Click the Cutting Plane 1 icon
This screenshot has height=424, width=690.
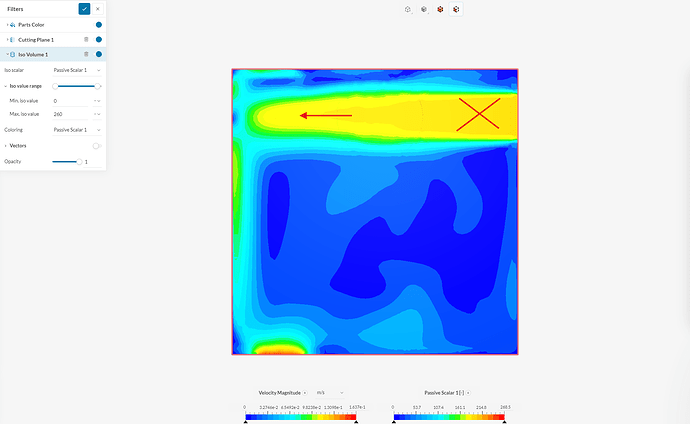pyautogui.click(x=12, y=40)
